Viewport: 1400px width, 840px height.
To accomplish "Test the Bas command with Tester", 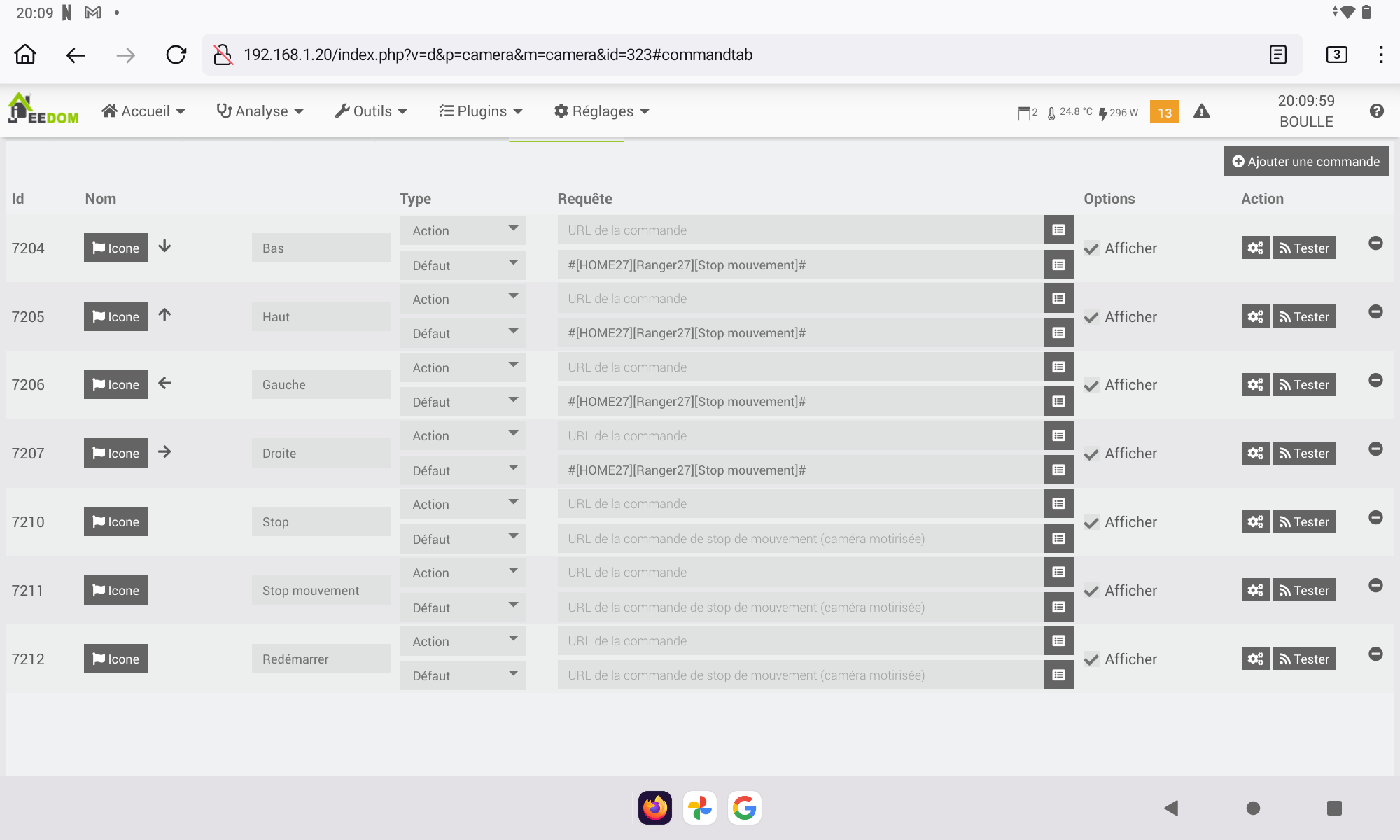I will (x=1304, y=248).
